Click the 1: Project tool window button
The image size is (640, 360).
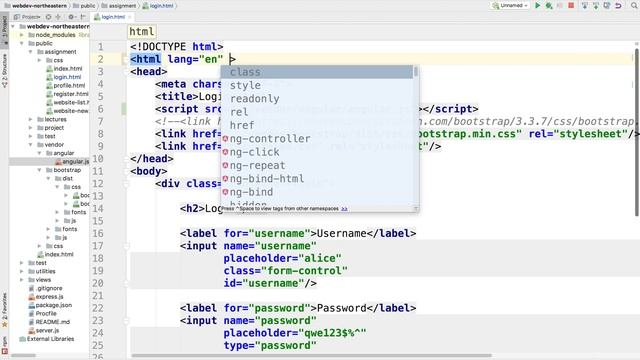(x=4, y=30)
